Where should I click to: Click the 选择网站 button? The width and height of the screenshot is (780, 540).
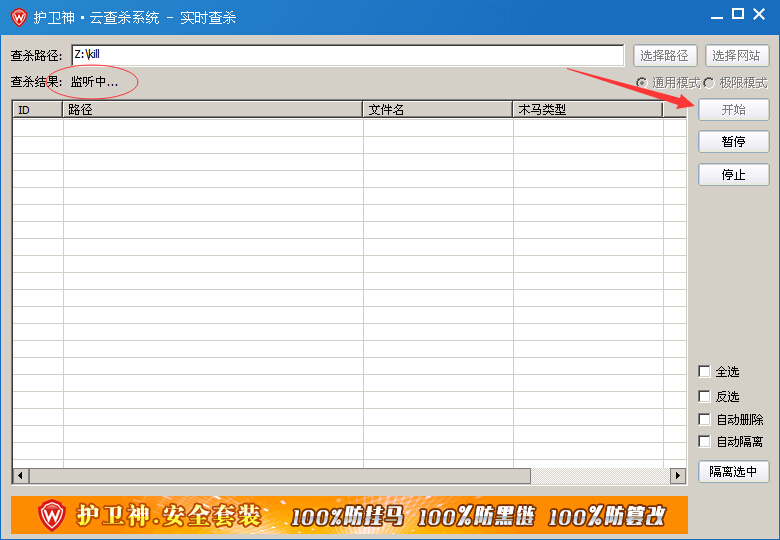737,55
